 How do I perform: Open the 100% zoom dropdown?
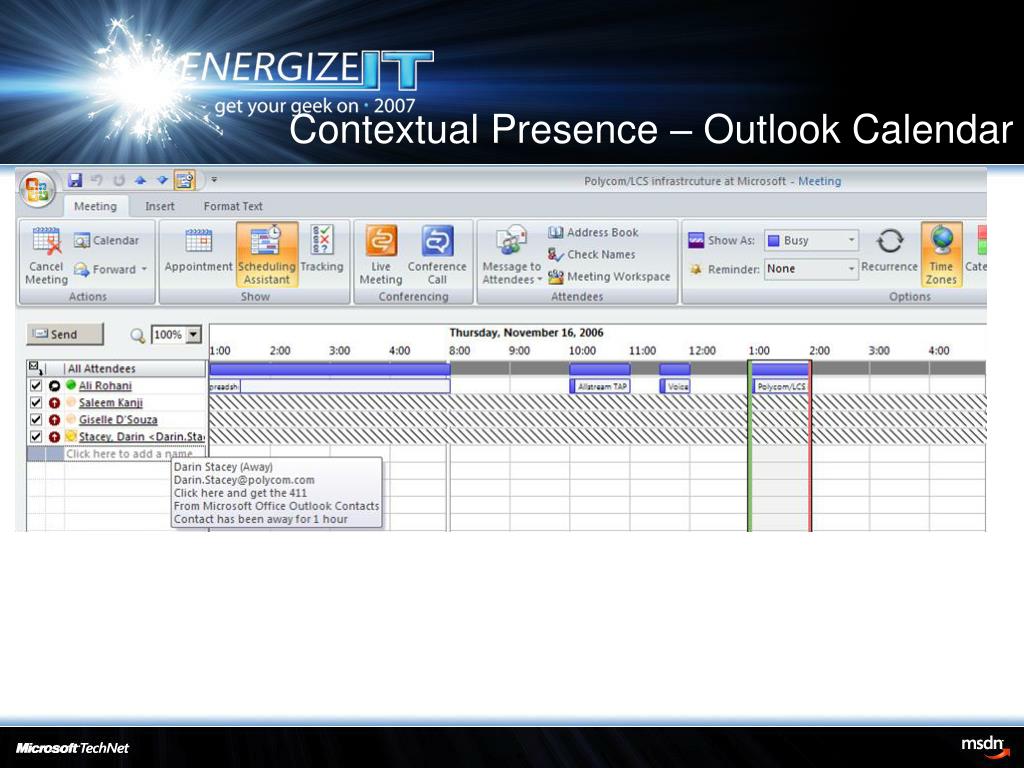pyautogui.click(x=193, y=334)
